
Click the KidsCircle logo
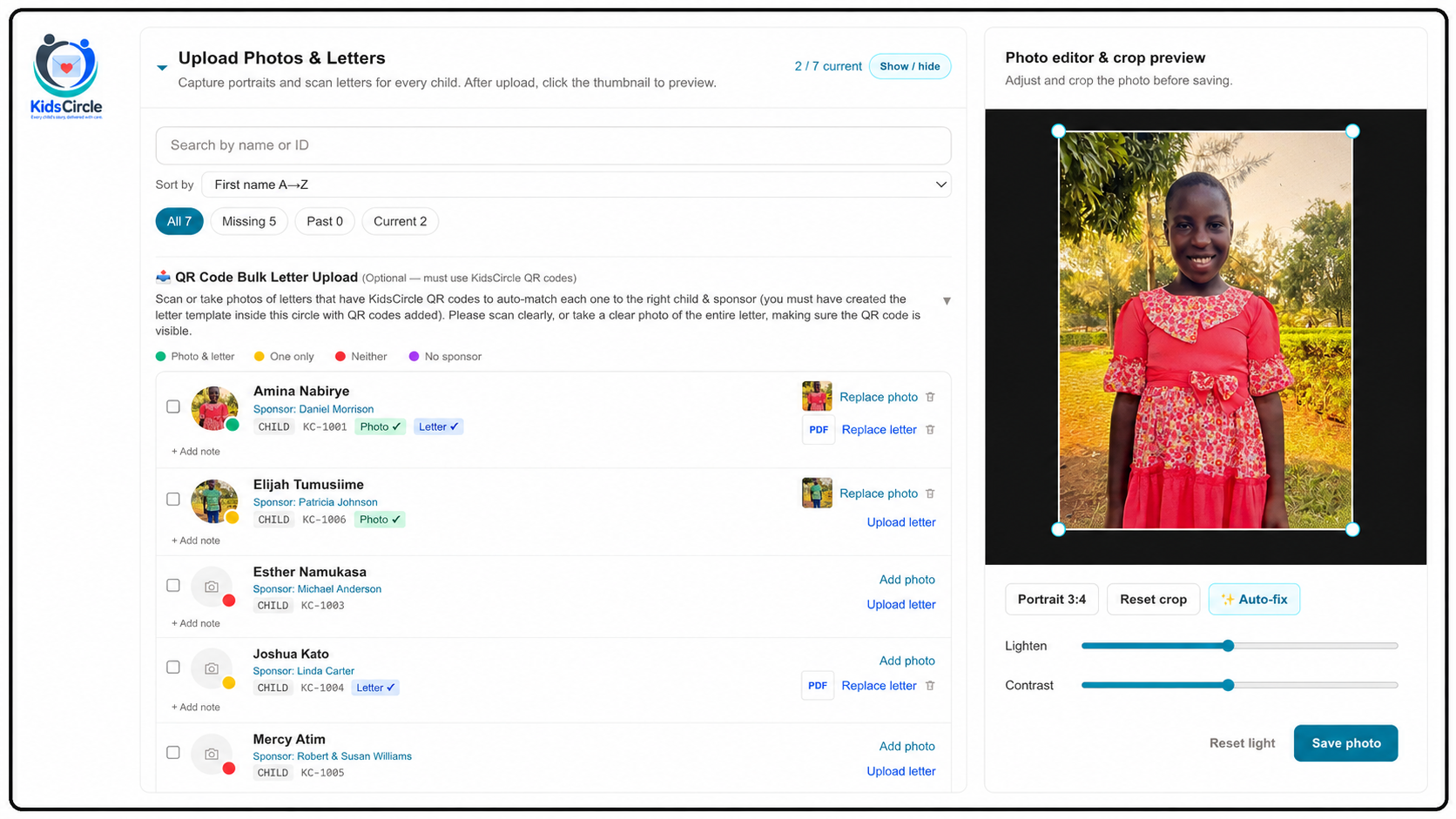coord(66,77)
